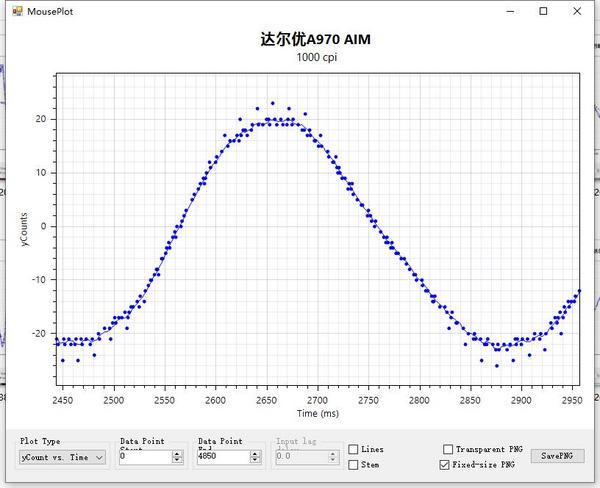600x488 pixels.
Task: Click the Input lag up arrow
Action: (333, 454)
